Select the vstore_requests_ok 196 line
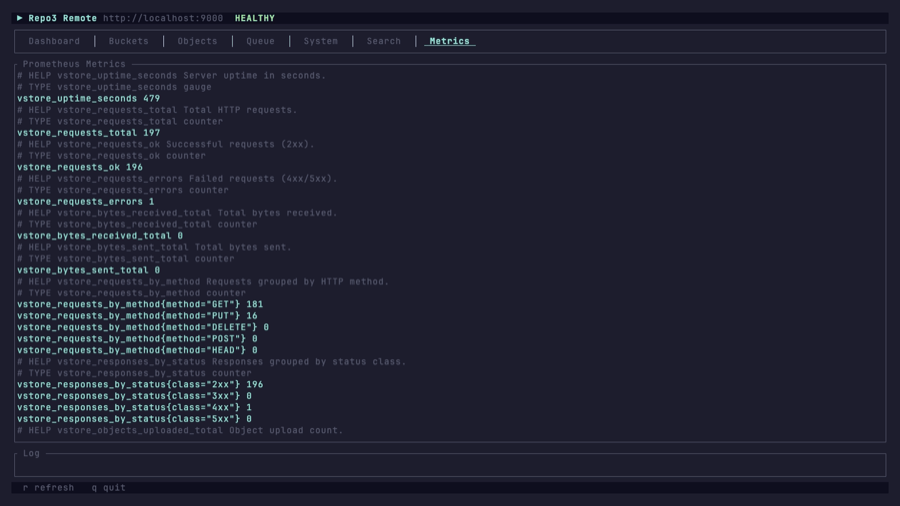Viewport: 900px width, 506px height. click(x=80, y=168)
